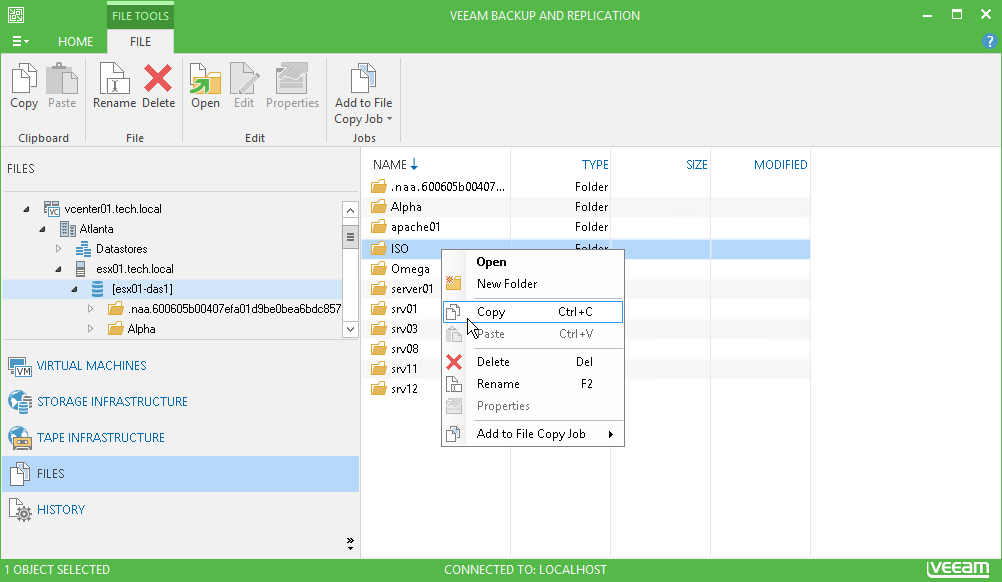
Task: Expand the Alpha folder in the tree
Action: point(91,329)
